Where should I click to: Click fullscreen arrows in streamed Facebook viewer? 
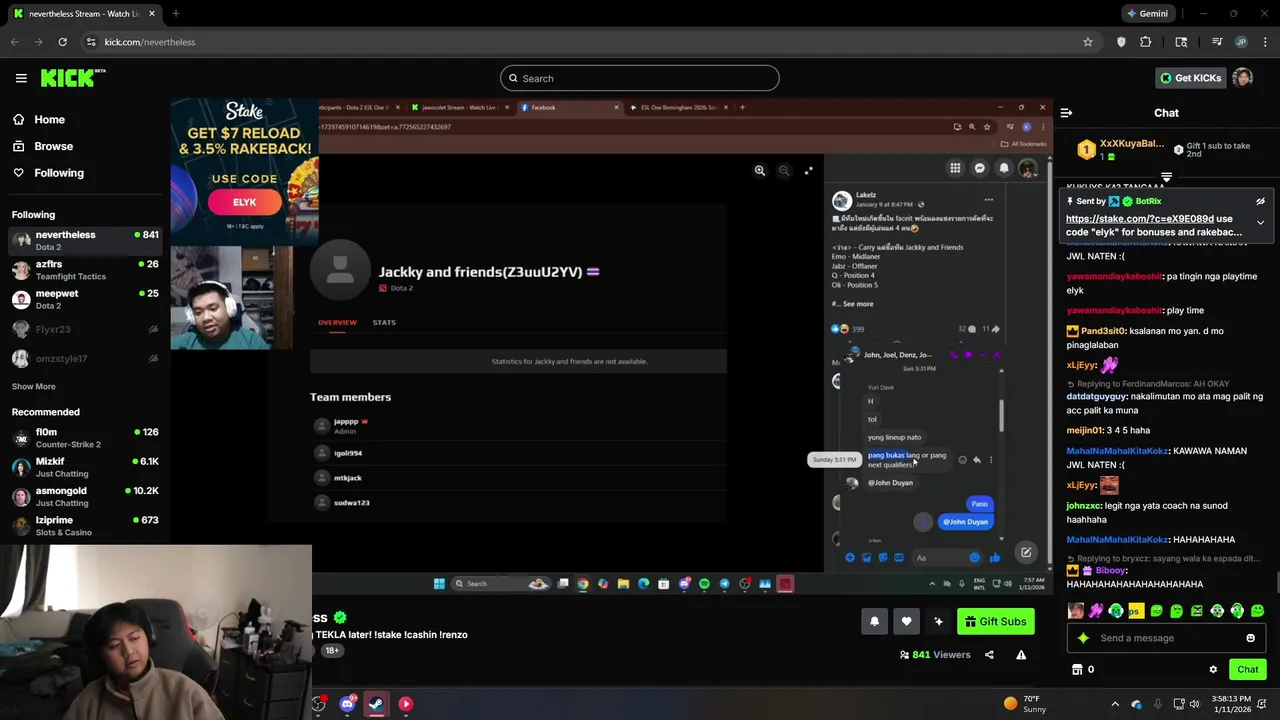pyautogui.click(x=808, y=171)
